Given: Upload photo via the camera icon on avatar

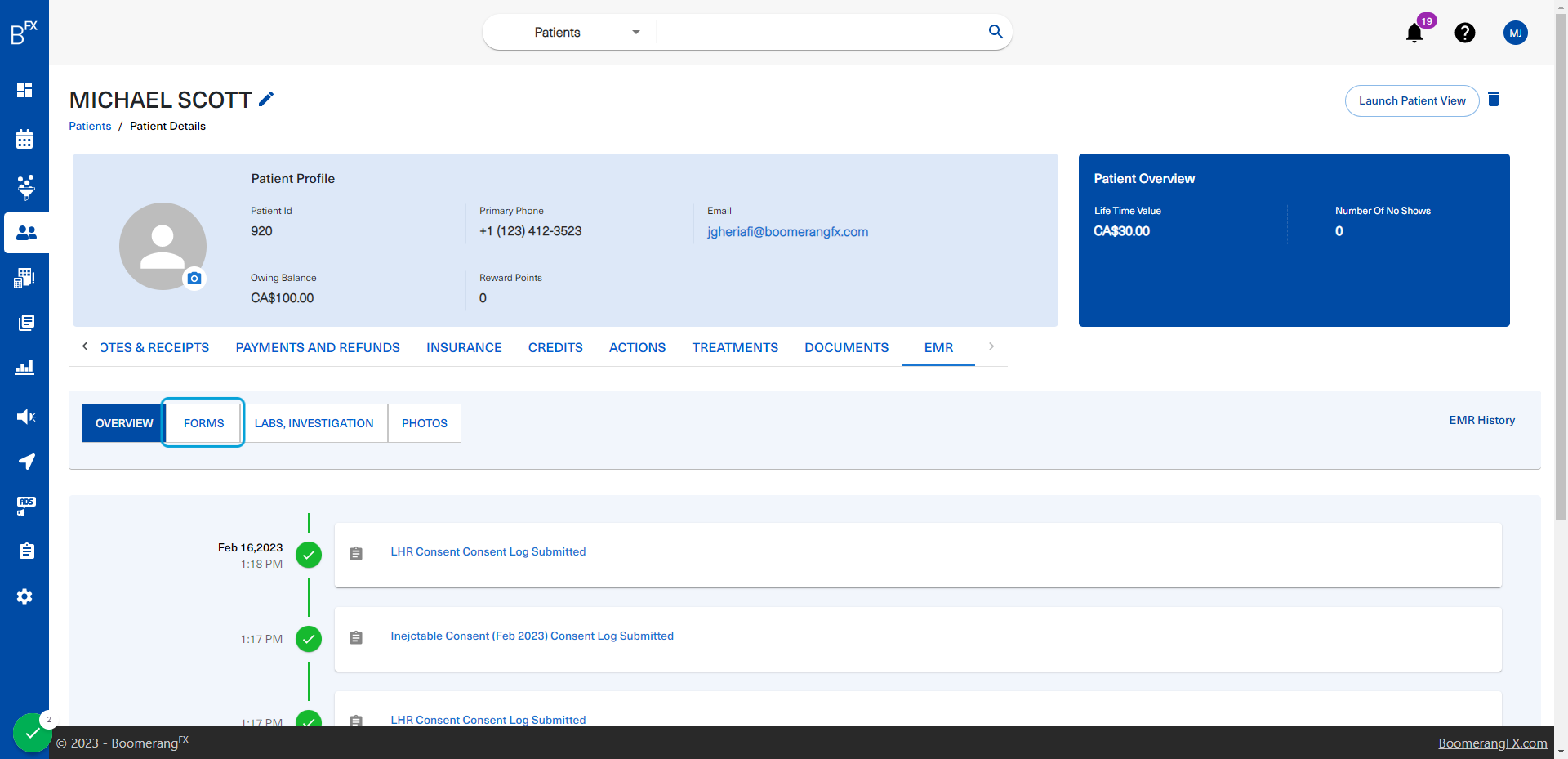Looking at the screenshot, I should click(194, 279).
